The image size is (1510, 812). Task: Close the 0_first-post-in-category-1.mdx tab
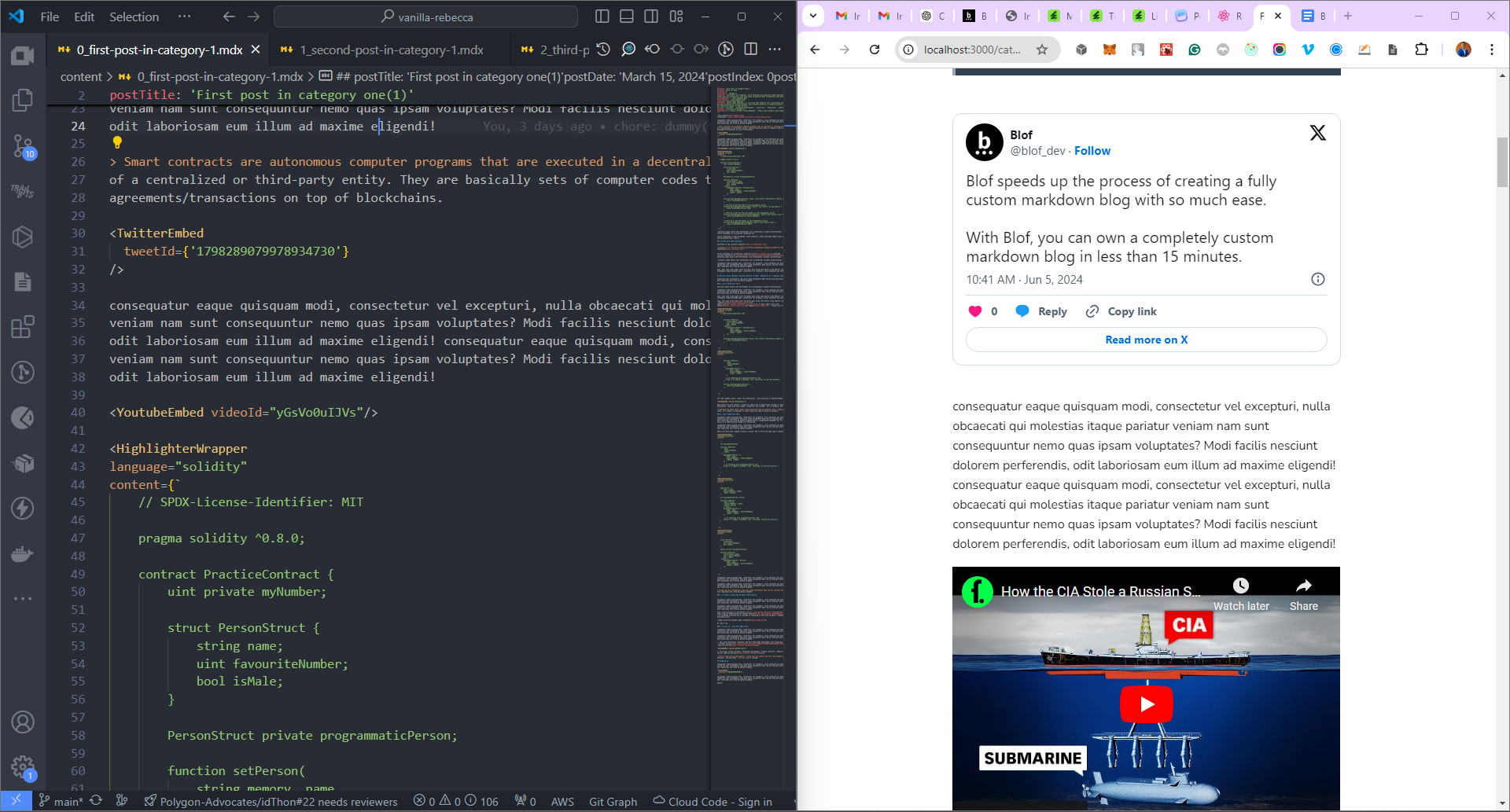[x=256, y=50]
